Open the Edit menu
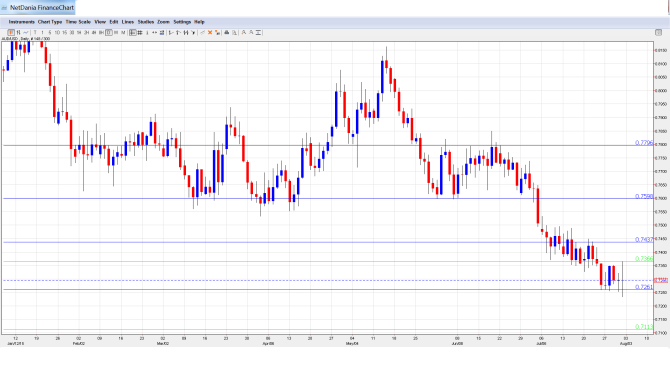The height and width of the screenshot is (377, 670). [x=114, y=22]
